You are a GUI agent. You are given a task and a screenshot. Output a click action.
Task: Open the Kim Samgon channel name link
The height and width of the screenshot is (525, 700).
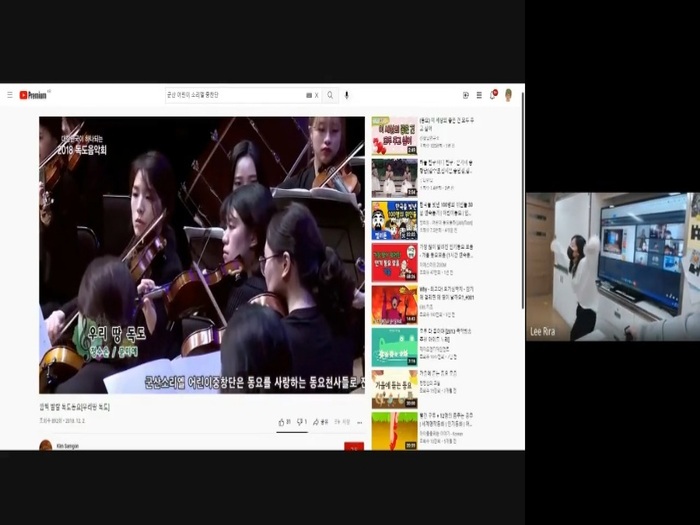click(x=67, y=446)
